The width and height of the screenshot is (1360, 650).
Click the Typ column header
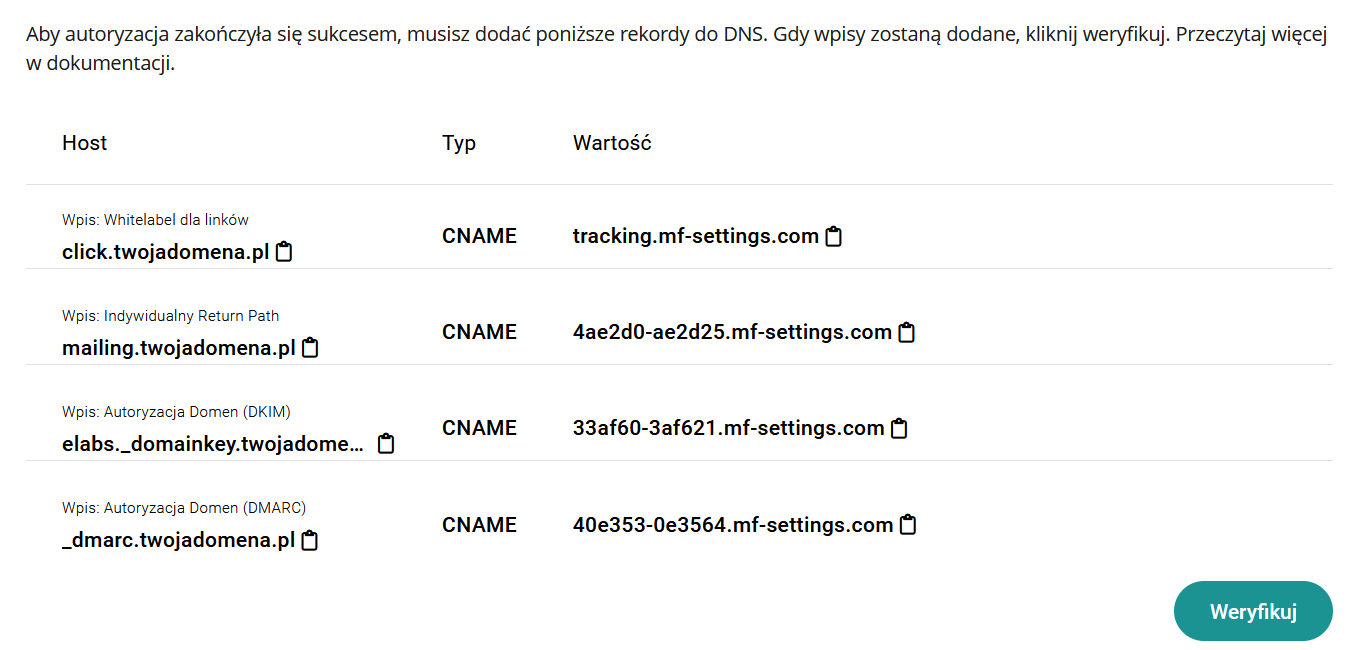(x=459, y=143)
